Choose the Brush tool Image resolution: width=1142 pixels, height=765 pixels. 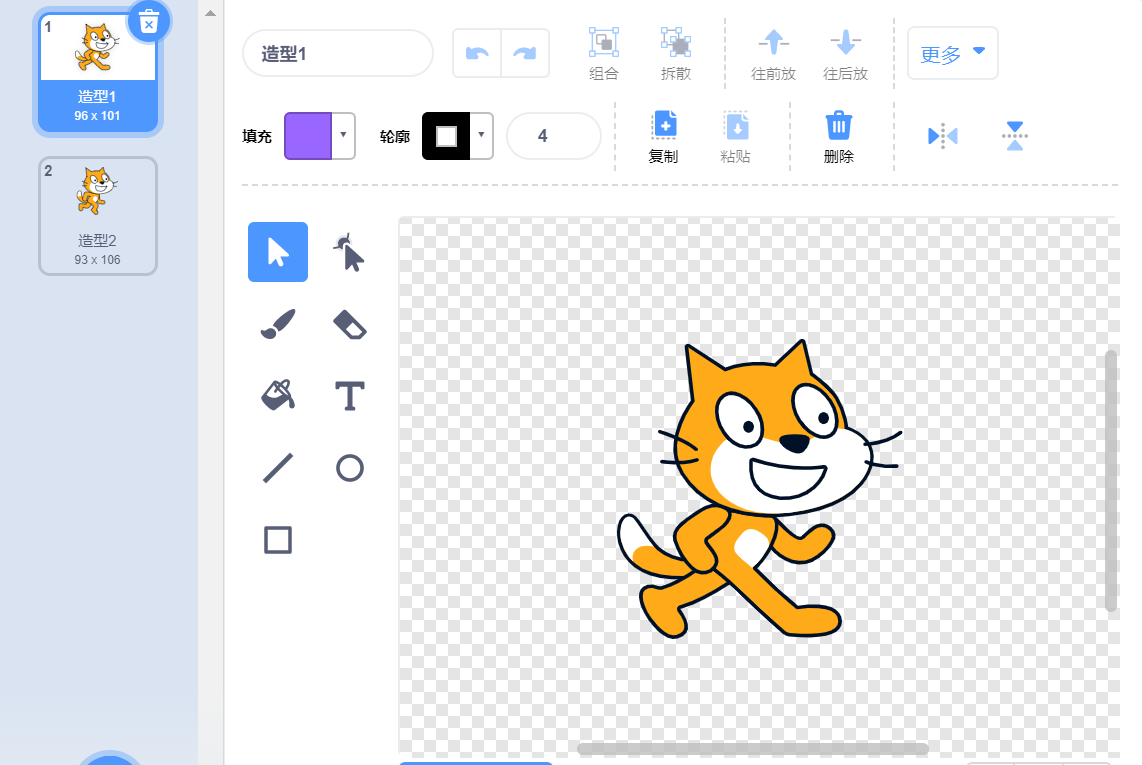[277, 324]
